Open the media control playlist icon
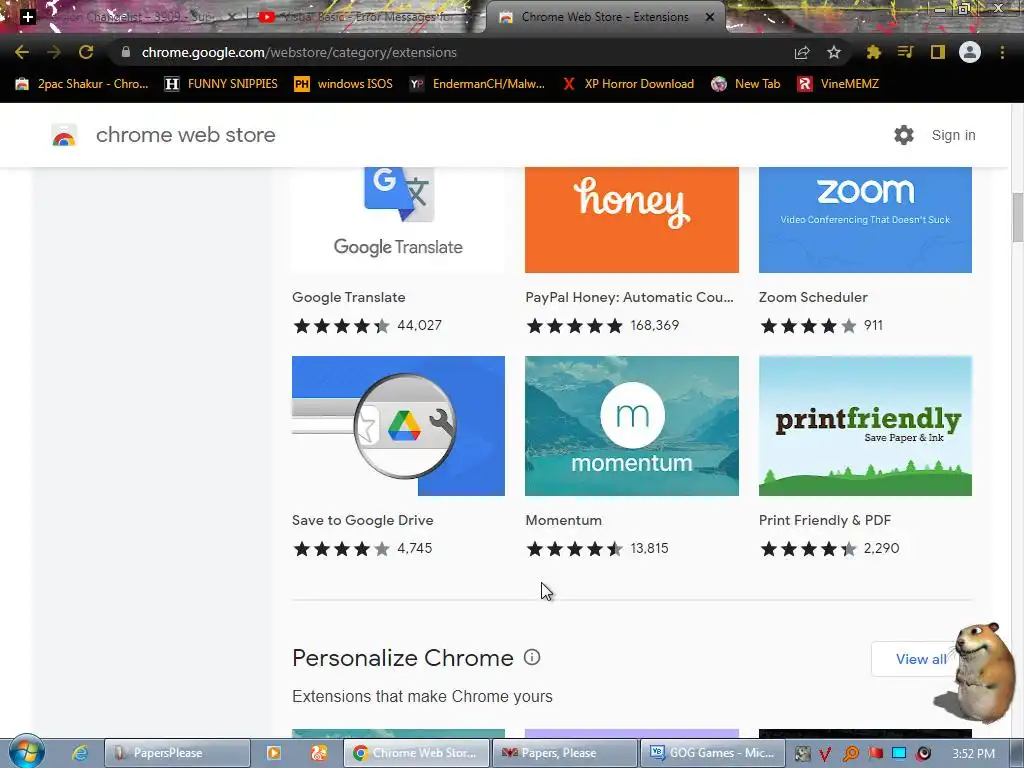 905,52
